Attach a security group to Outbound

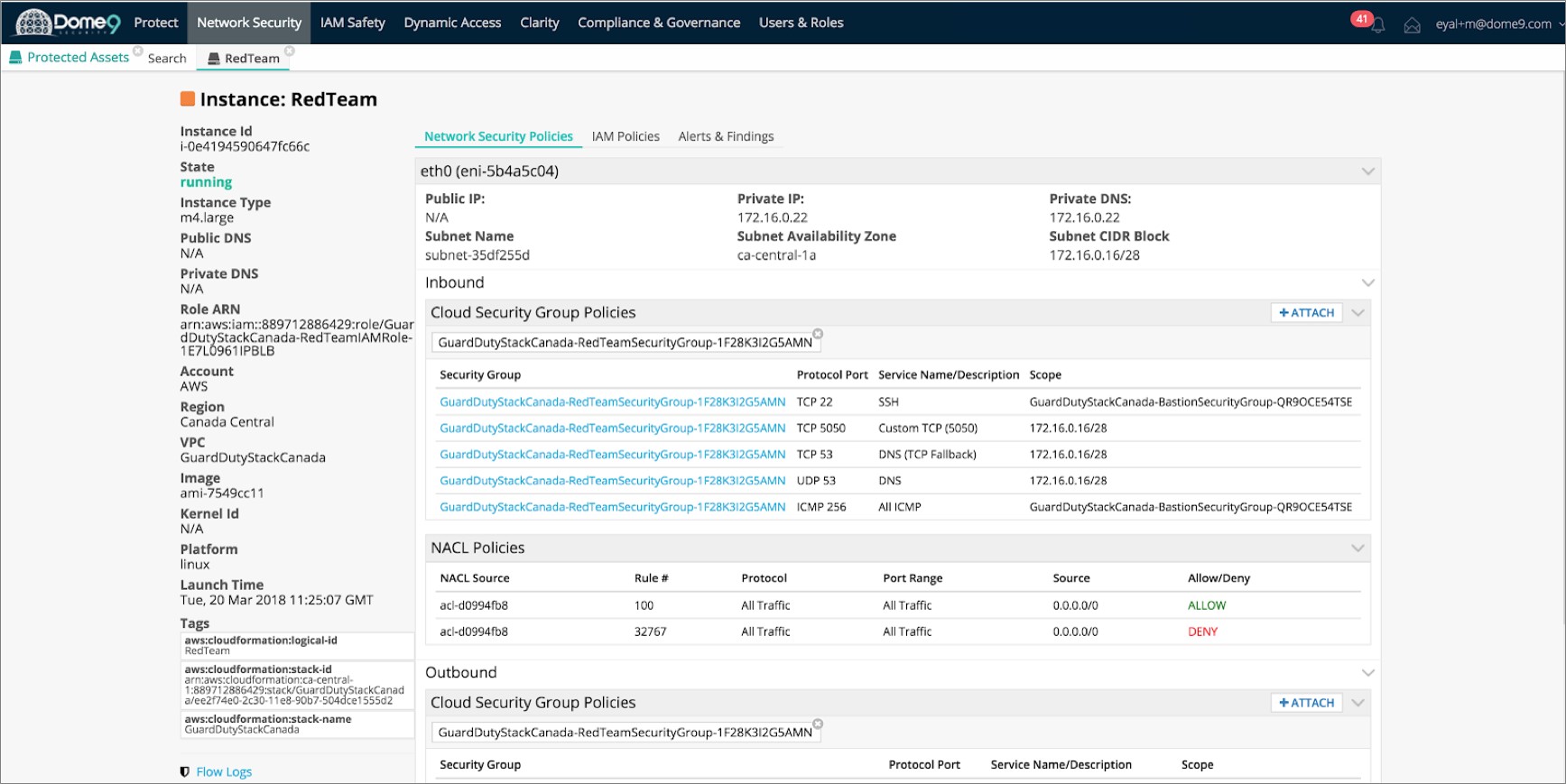pyautogui.click(x=1306, y=703)
